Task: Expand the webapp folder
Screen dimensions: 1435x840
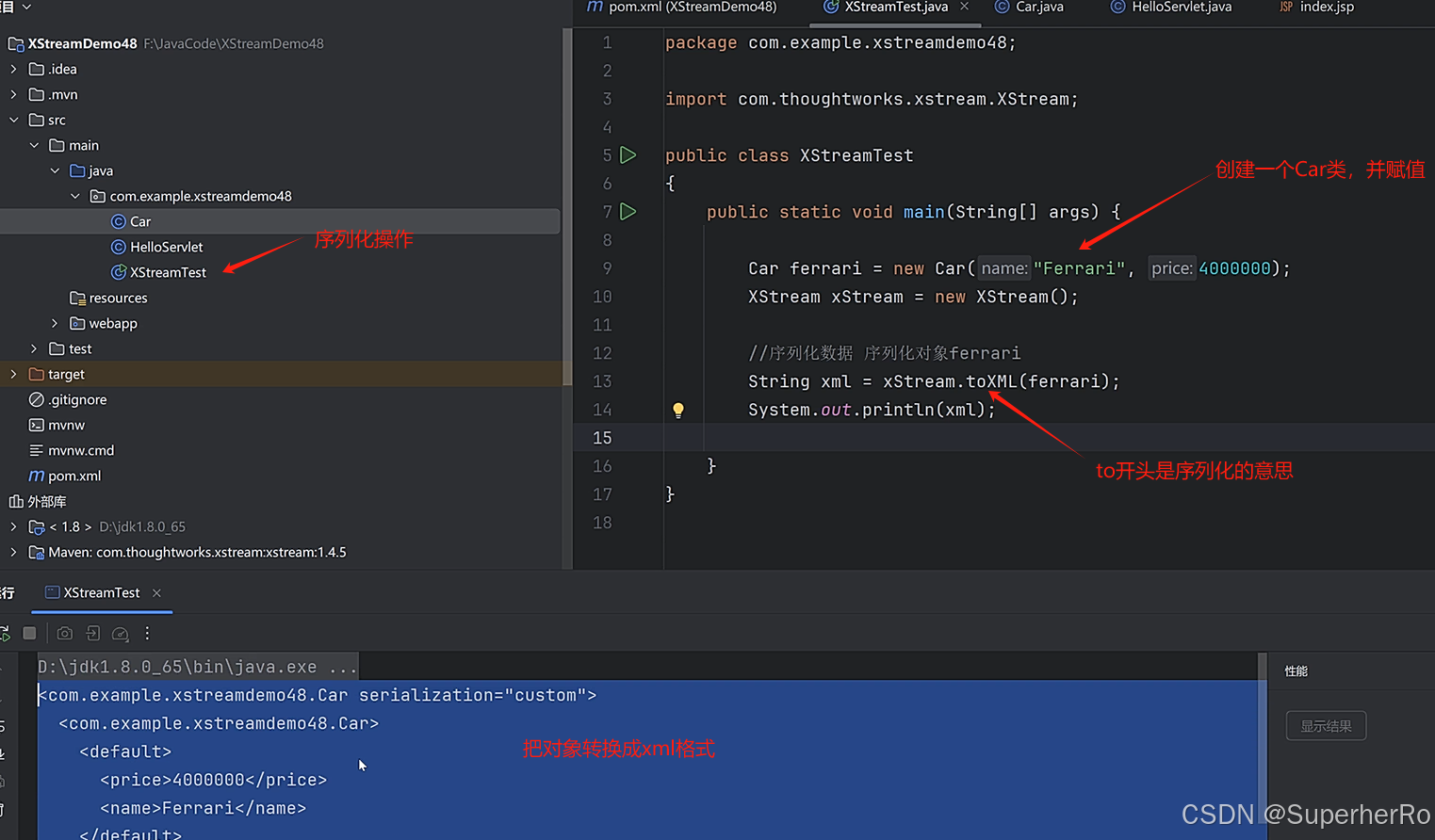Action: click(55, 323)
